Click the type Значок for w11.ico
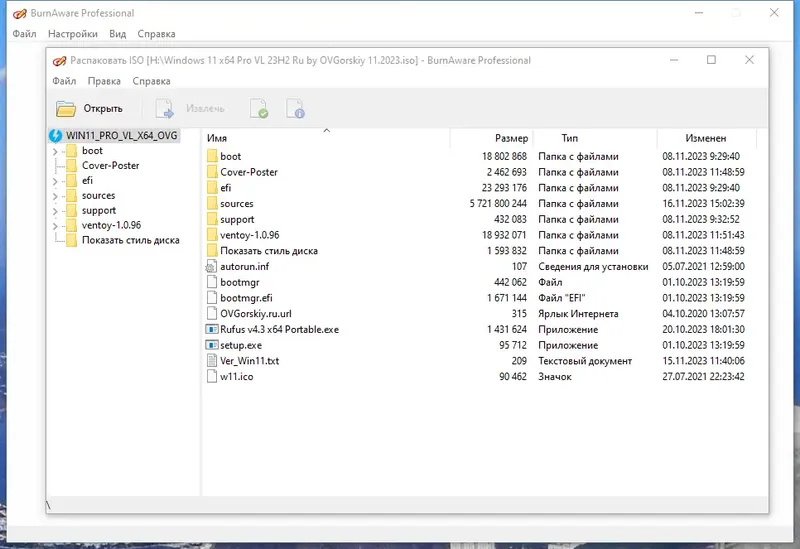 point(555,377)
